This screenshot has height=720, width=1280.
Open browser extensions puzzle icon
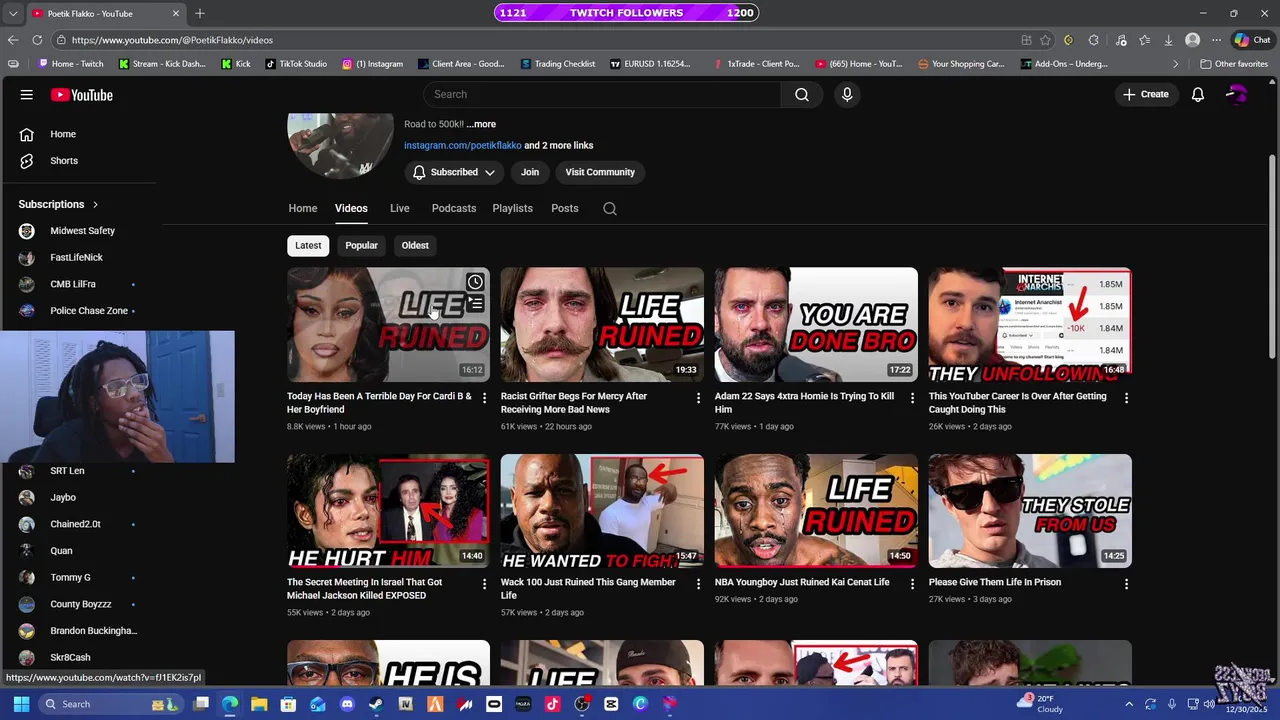click(1093, 40)
